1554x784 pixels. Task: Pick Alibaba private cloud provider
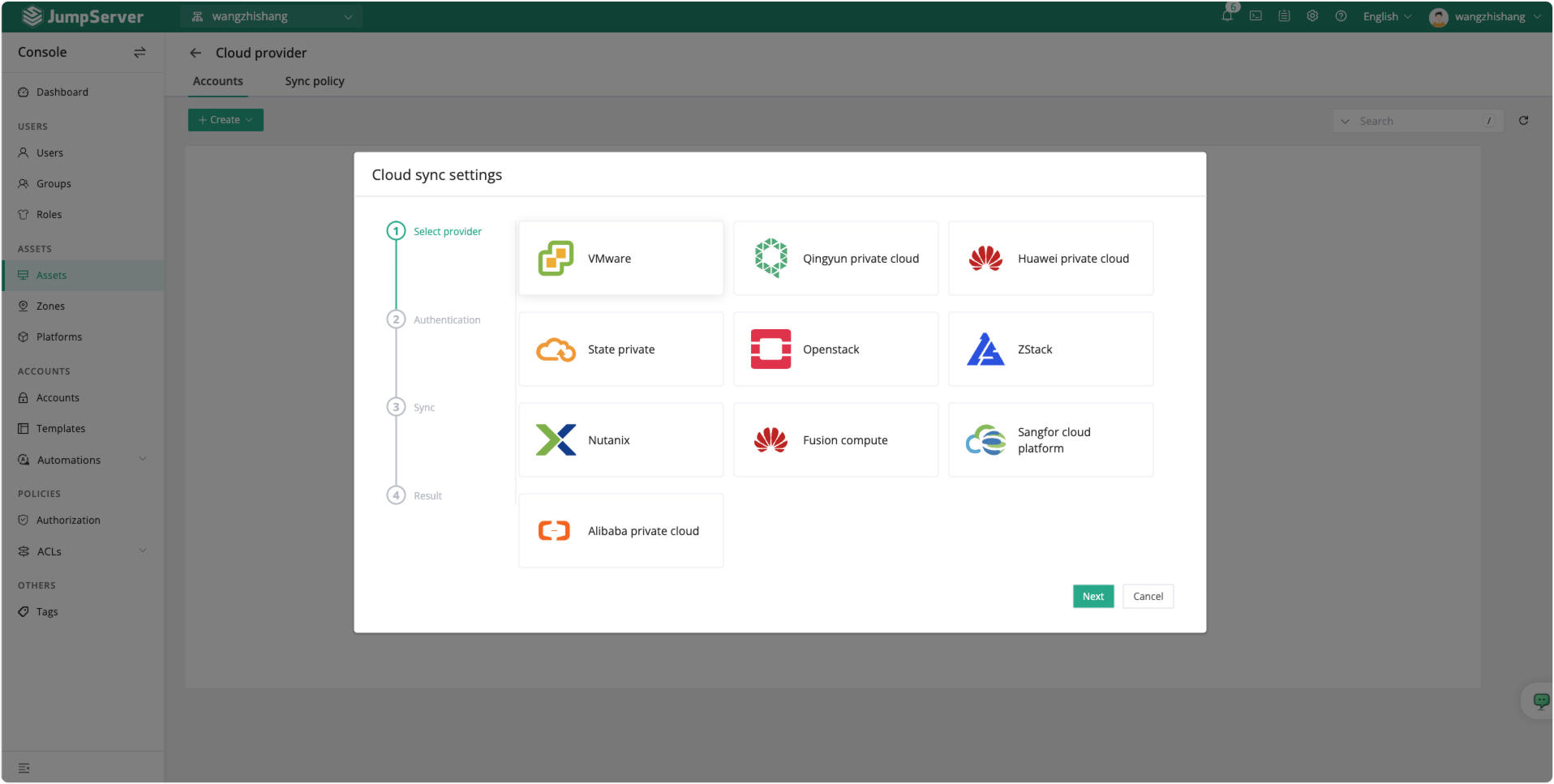click(620, 531)
